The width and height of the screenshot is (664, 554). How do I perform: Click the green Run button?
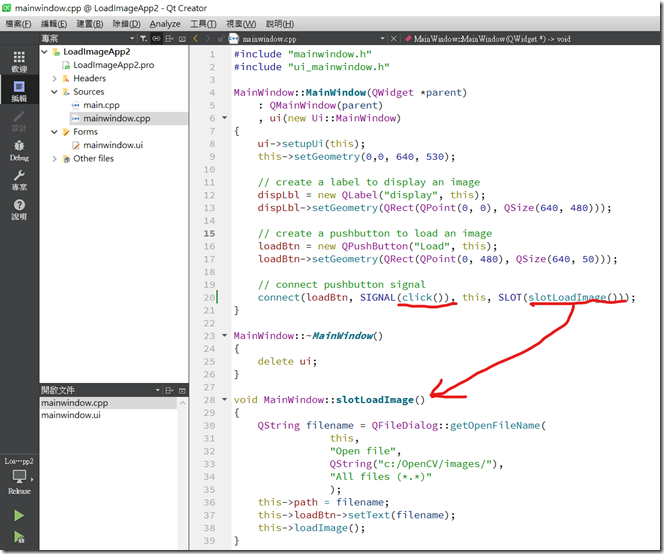(x=19, y=516)
